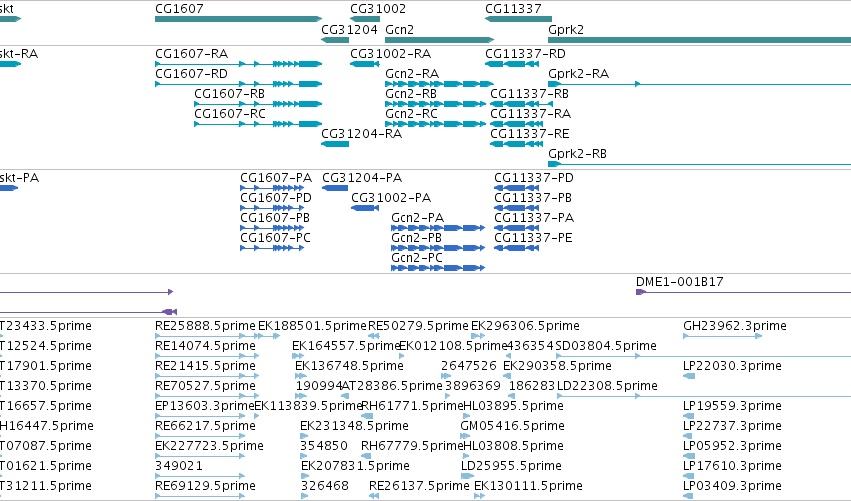This screenshot has width=851, height=501.
Task: Click protein CG11337-PA
Action: click(x=516, y=228)
